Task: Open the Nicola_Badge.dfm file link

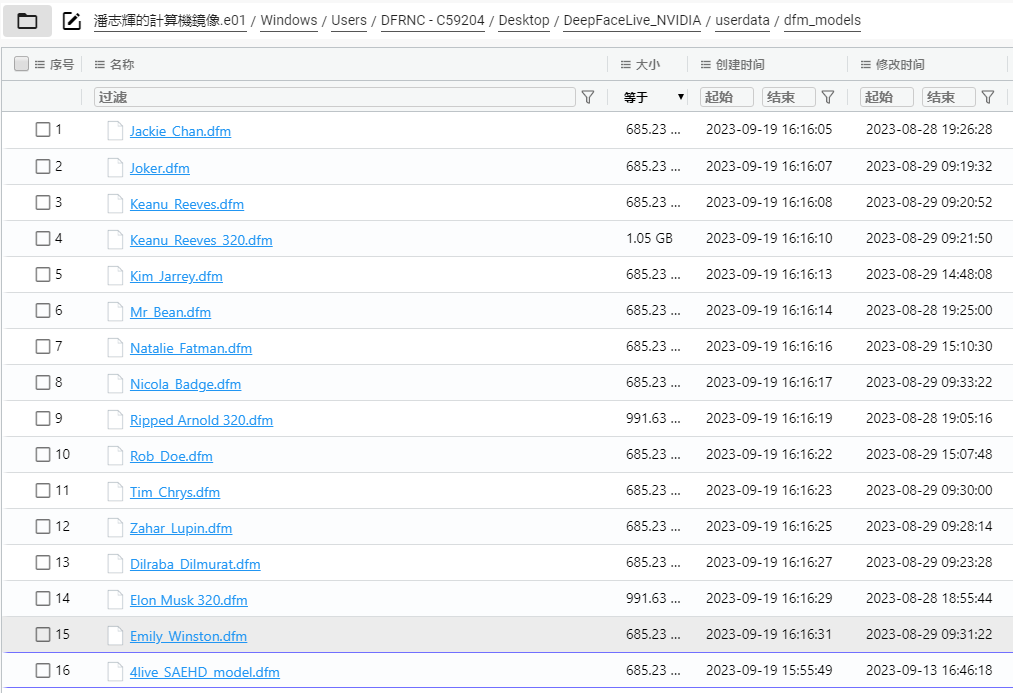Action: [x=185, y=384]
